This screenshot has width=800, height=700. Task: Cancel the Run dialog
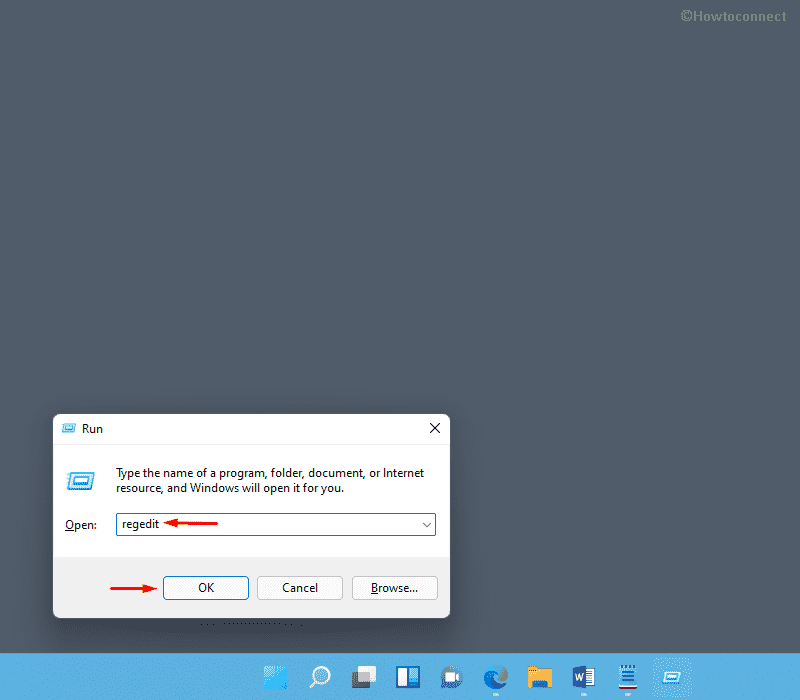(299, 588)
